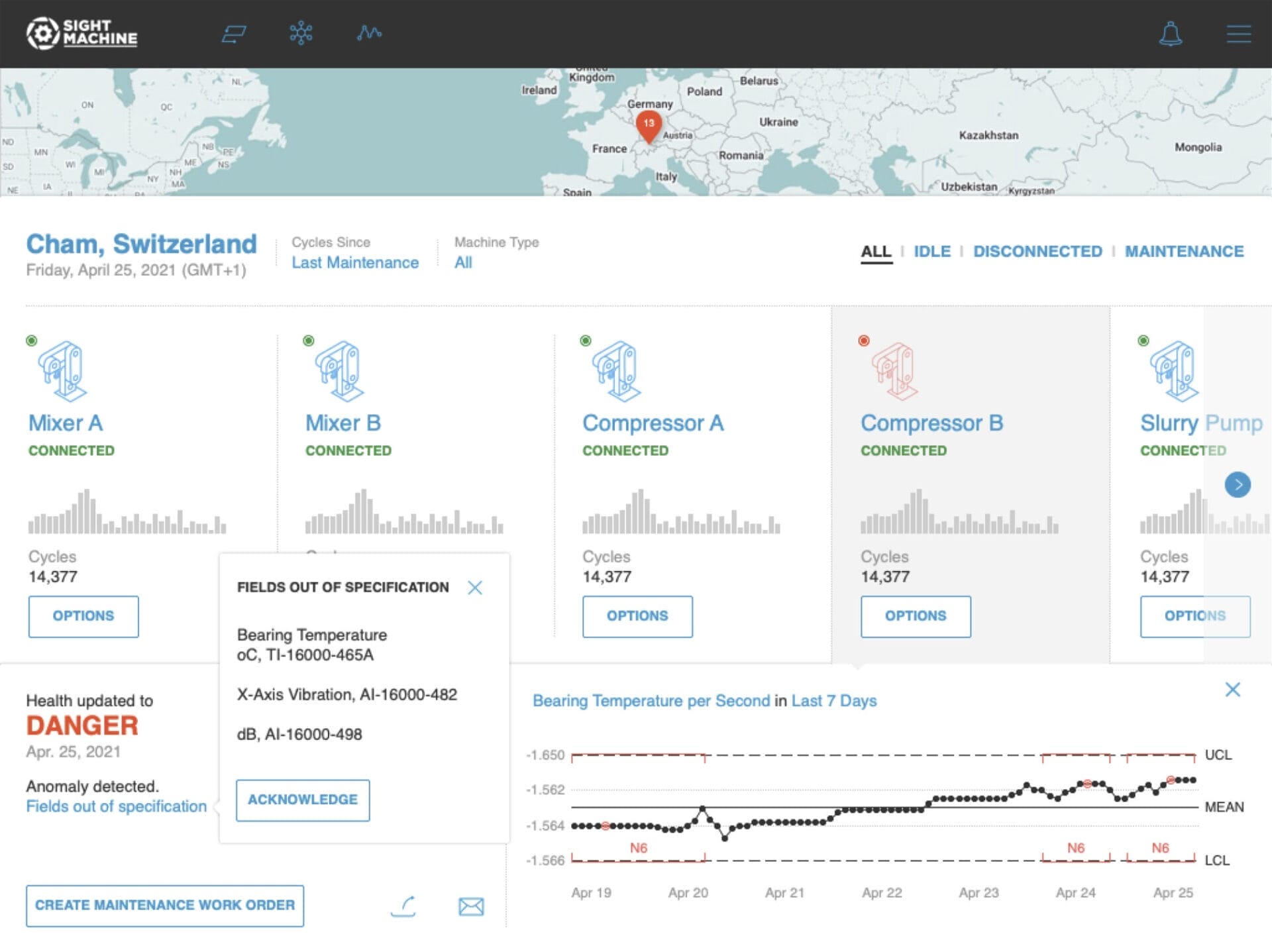The height and width of the screenshot is (952, 1272).
Task: Click the share arrow icon
Action: (403, 906)
